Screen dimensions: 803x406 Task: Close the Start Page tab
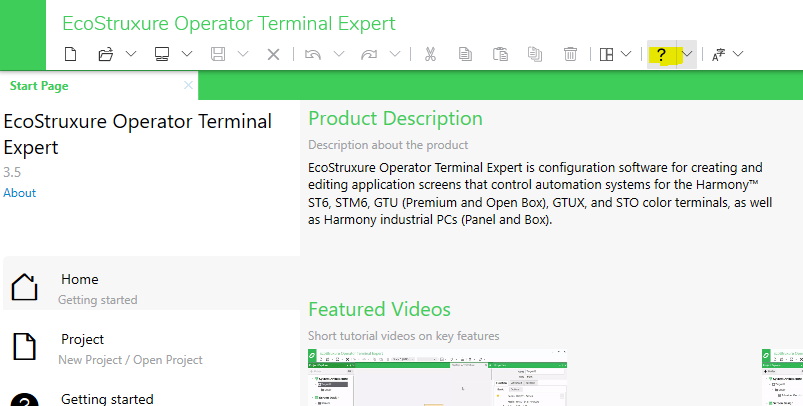188,85
